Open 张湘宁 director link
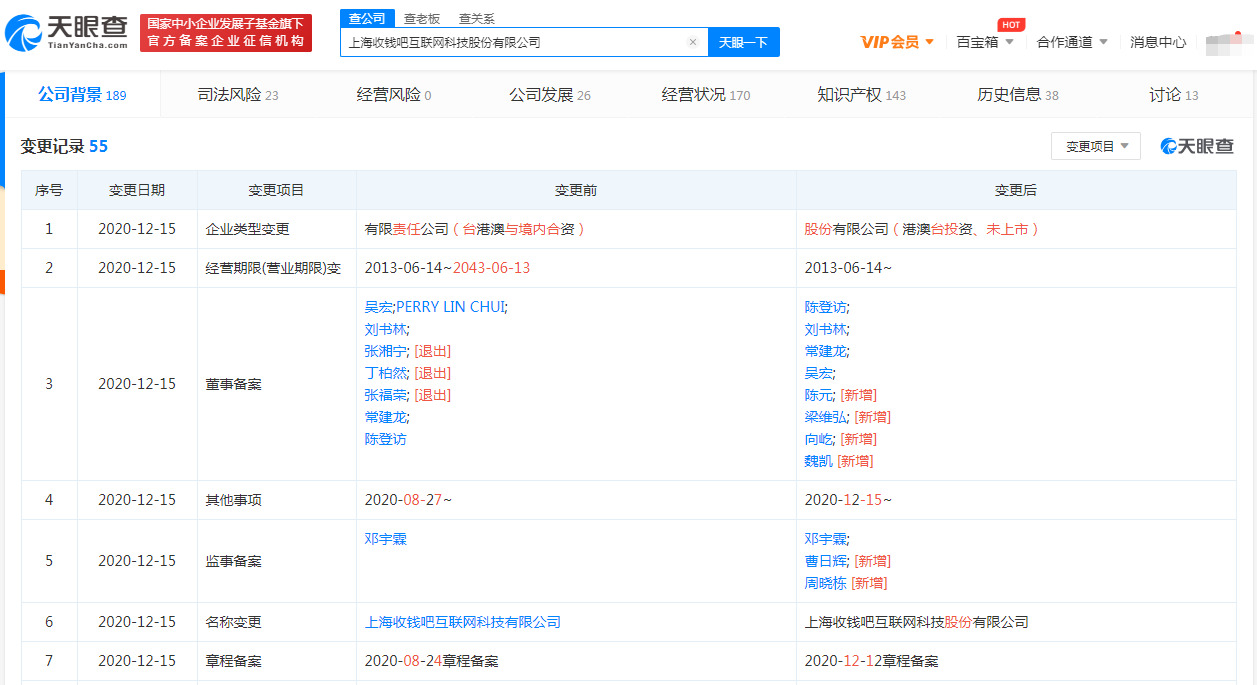This screenshot has width=1257, height=685. 386,351
